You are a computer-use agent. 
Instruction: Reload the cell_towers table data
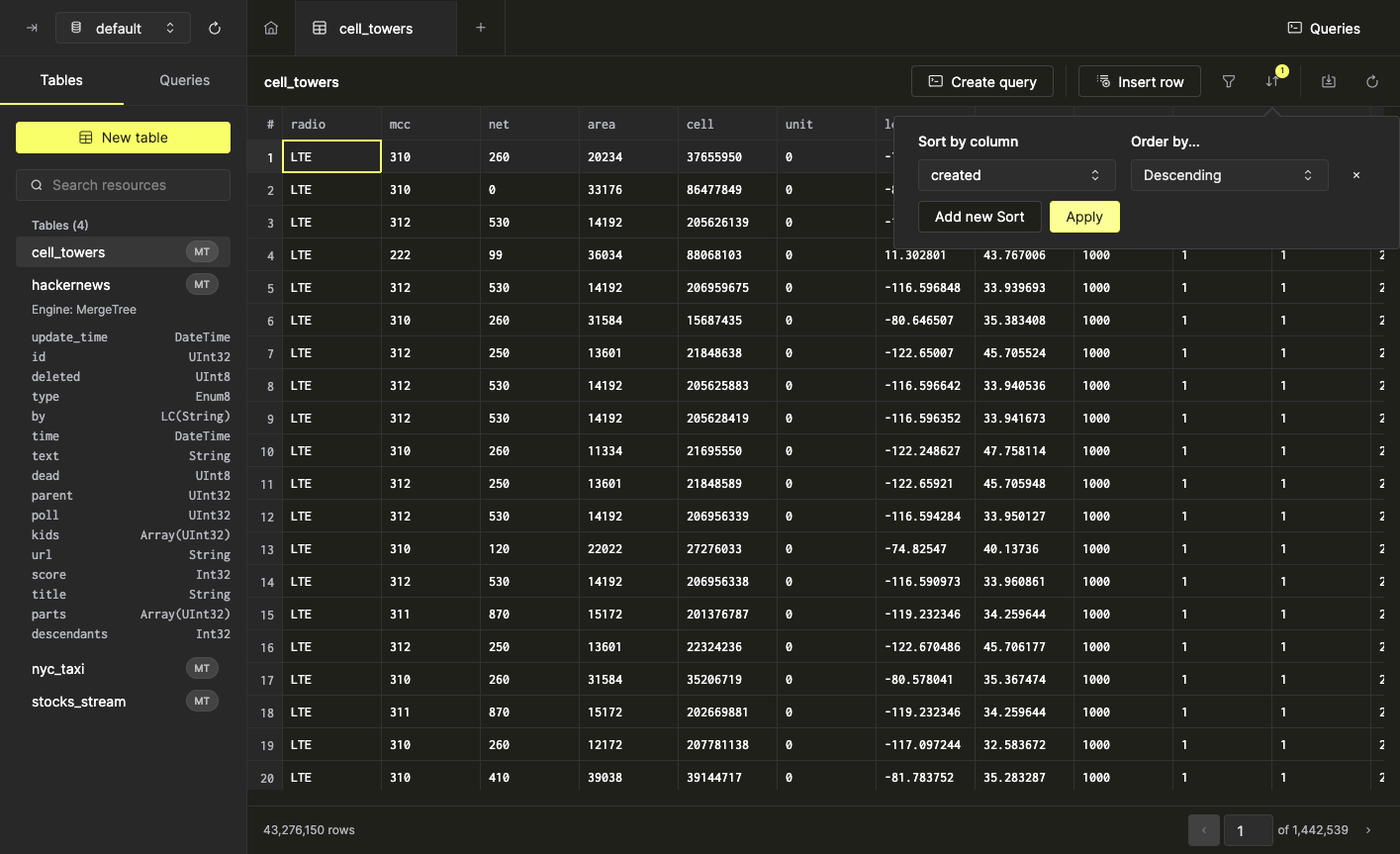(1372, 82)
